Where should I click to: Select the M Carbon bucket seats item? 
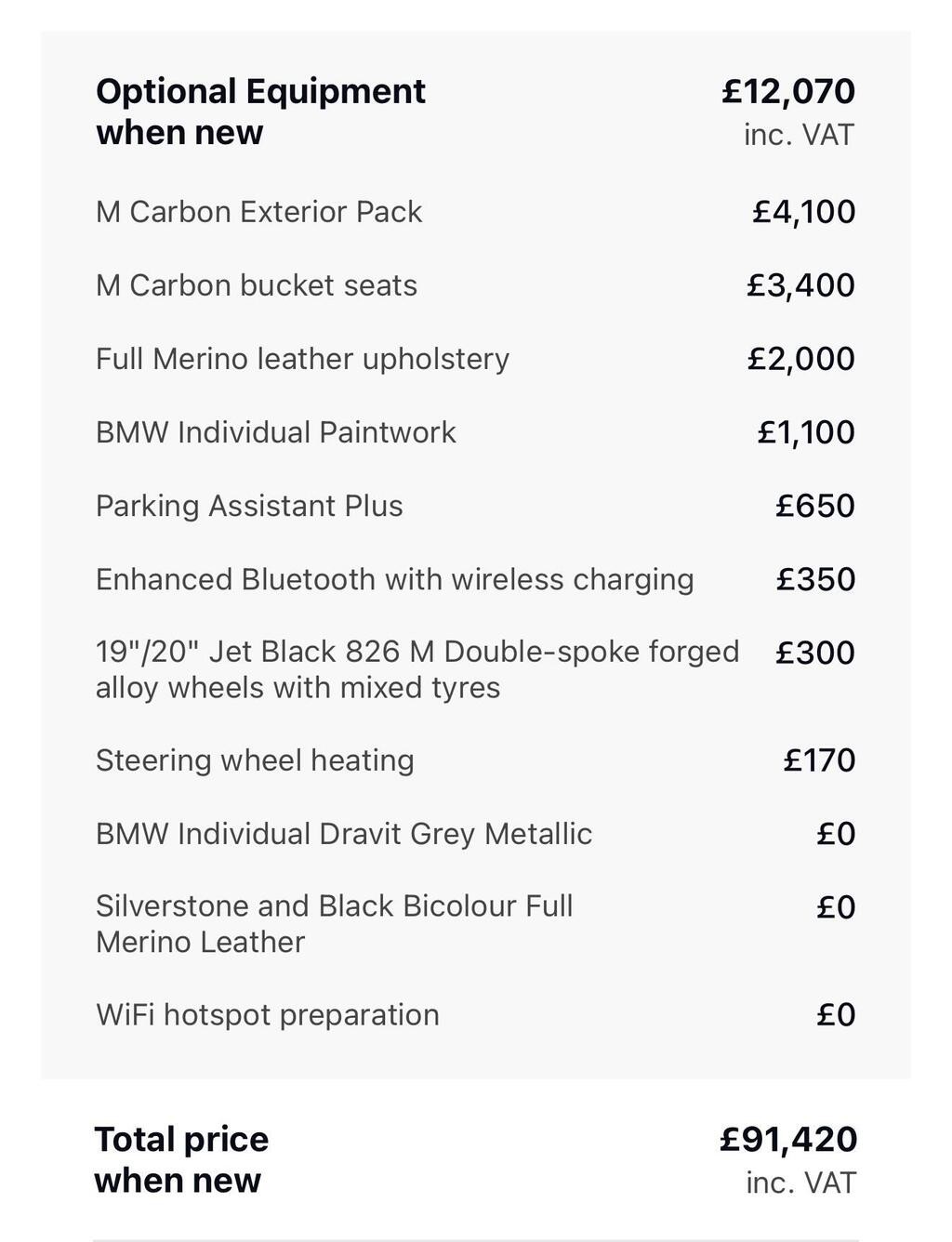[257, 285]
